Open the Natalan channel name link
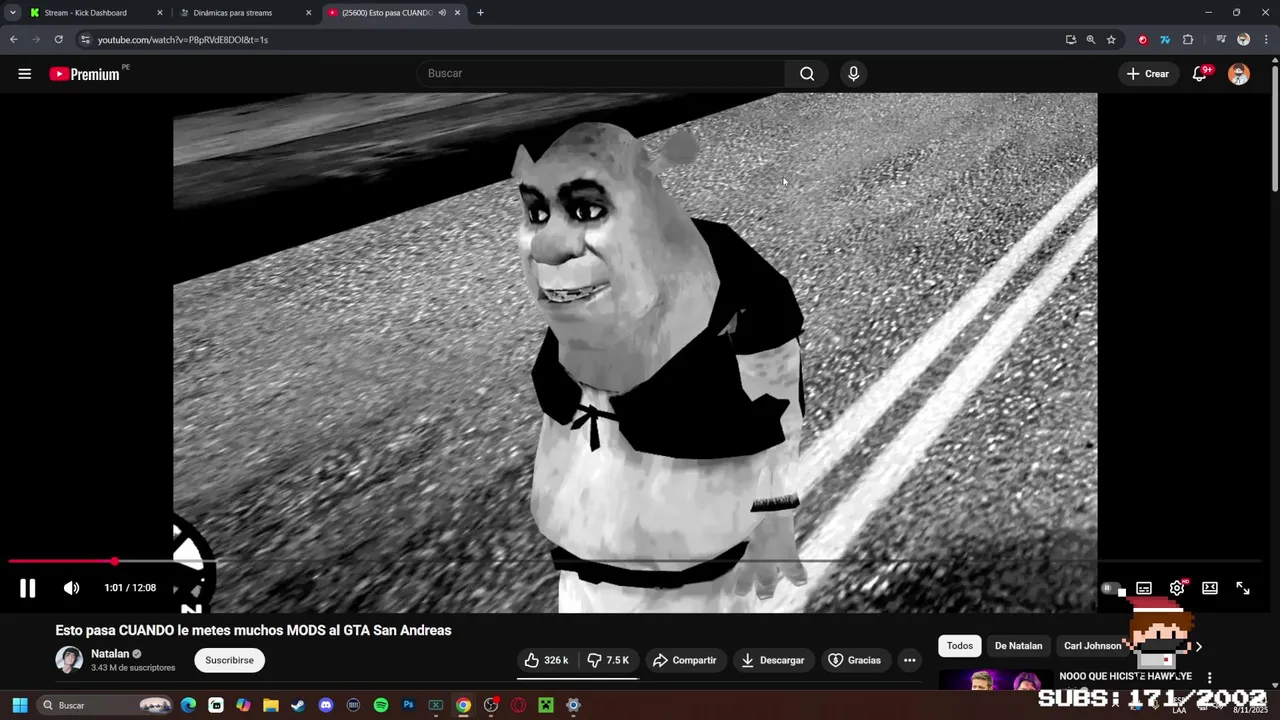Viewport: 1280px width, 720px height. pyautogui.click(x=110, y=654)
